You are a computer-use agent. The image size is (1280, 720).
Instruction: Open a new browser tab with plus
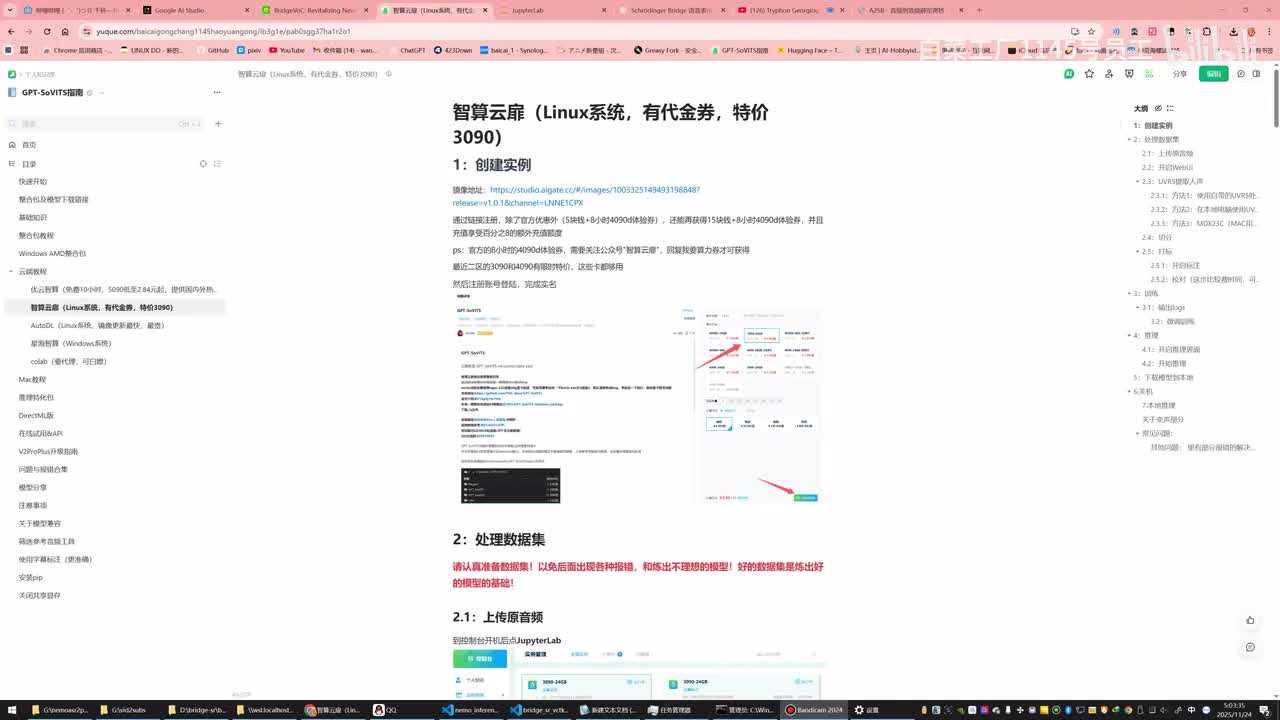pyautogui.click(x=979, y=10)
